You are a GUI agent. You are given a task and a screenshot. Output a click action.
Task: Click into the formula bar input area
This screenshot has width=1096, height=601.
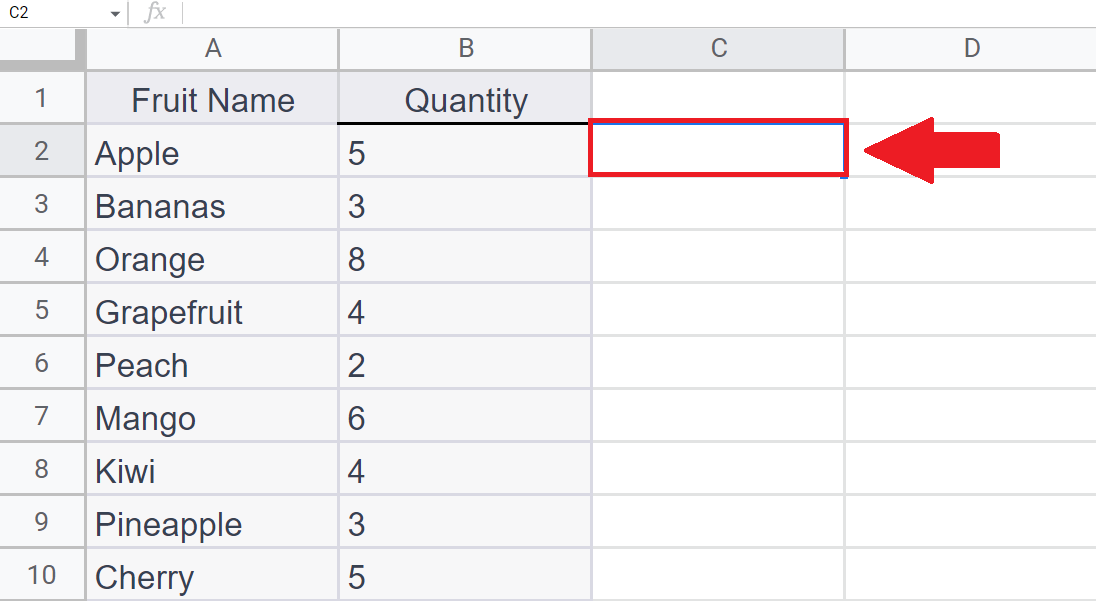[638, 13]
